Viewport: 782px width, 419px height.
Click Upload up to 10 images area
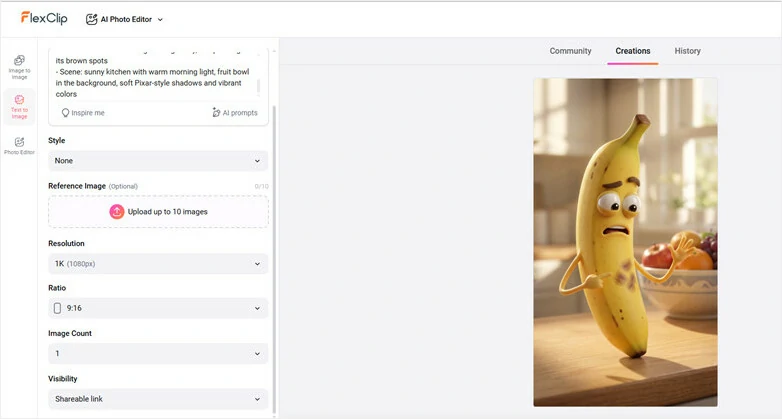click(158, 212)
